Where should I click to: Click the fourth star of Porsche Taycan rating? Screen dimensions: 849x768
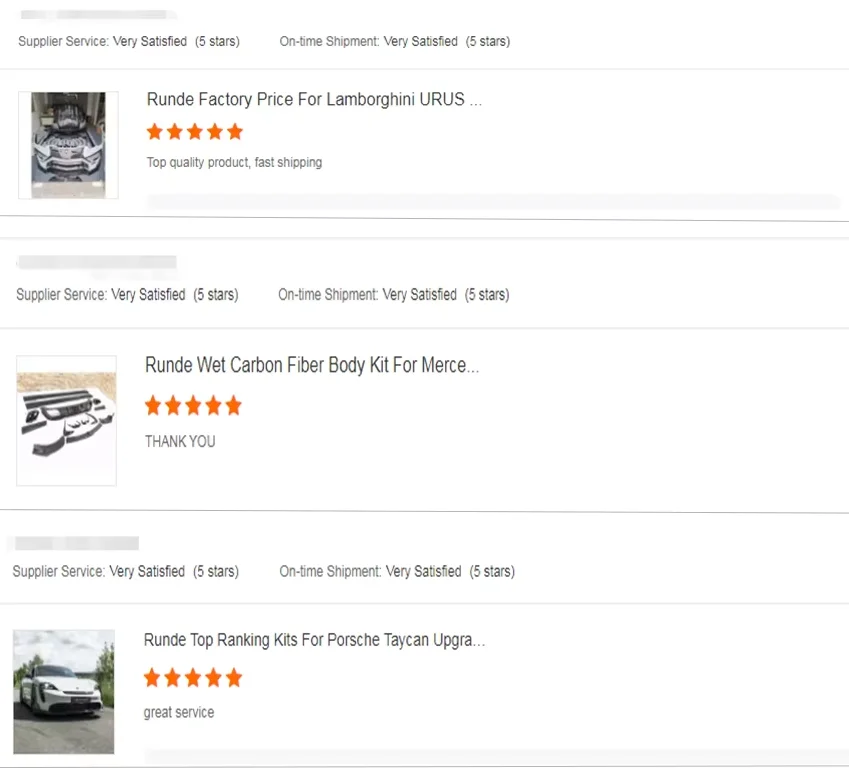pos(213,679)
